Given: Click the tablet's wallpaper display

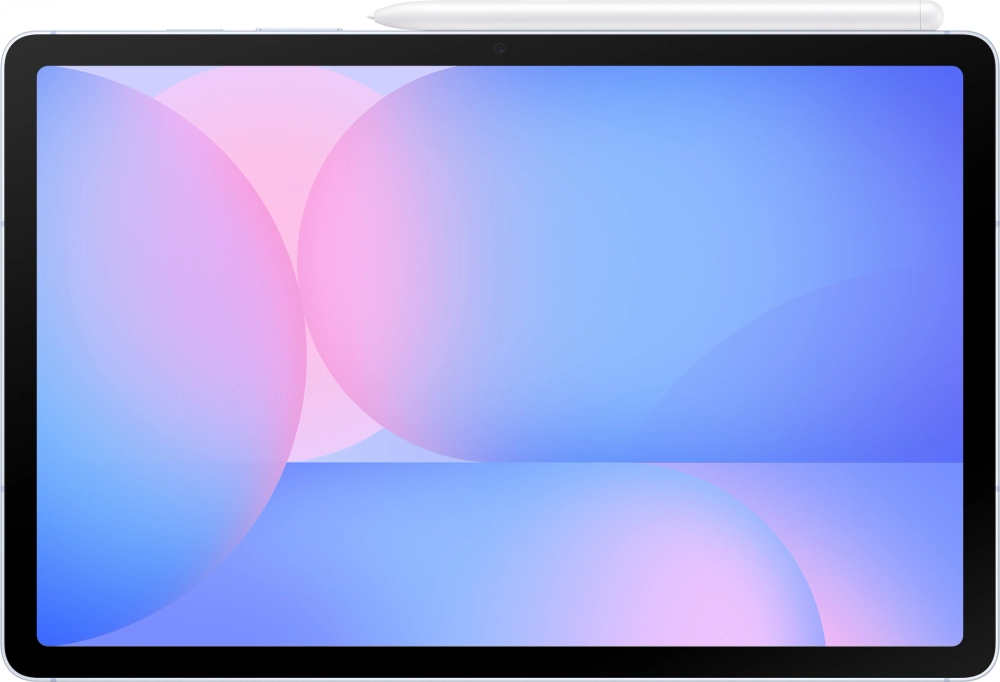Looking at the screenshot, I should (499, 356).
